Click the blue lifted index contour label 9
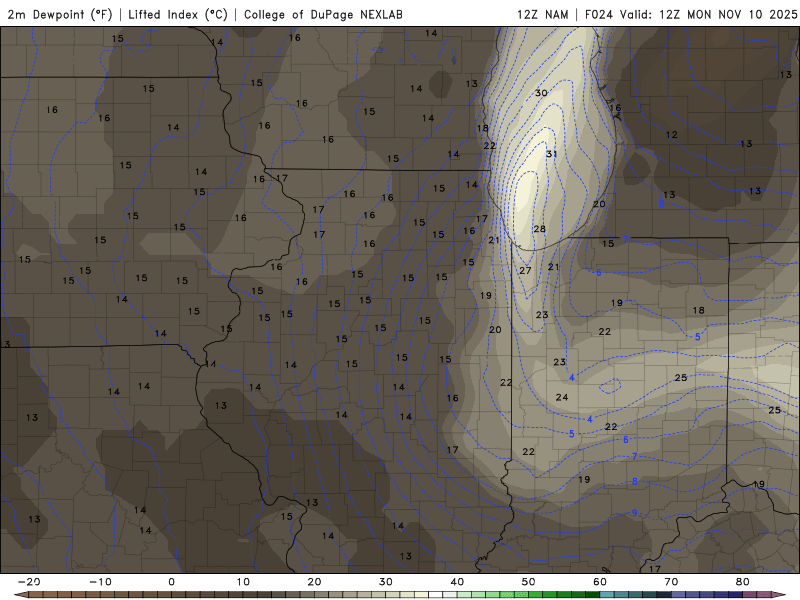This screenshot has width=800, height=600. click(x=635, y=513)
